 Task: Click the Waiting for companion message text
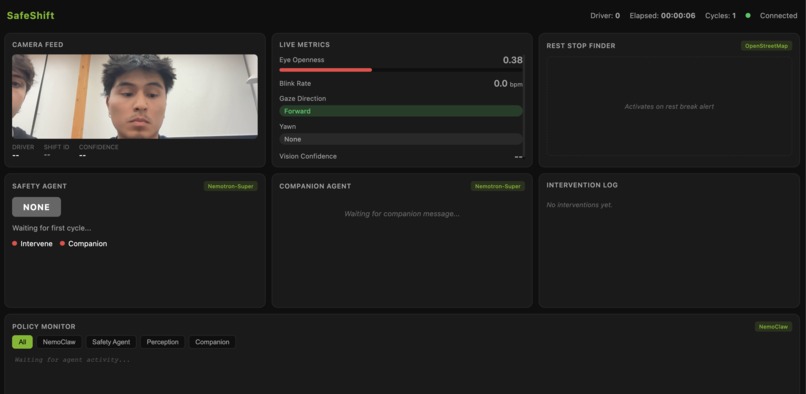point(401,213)
